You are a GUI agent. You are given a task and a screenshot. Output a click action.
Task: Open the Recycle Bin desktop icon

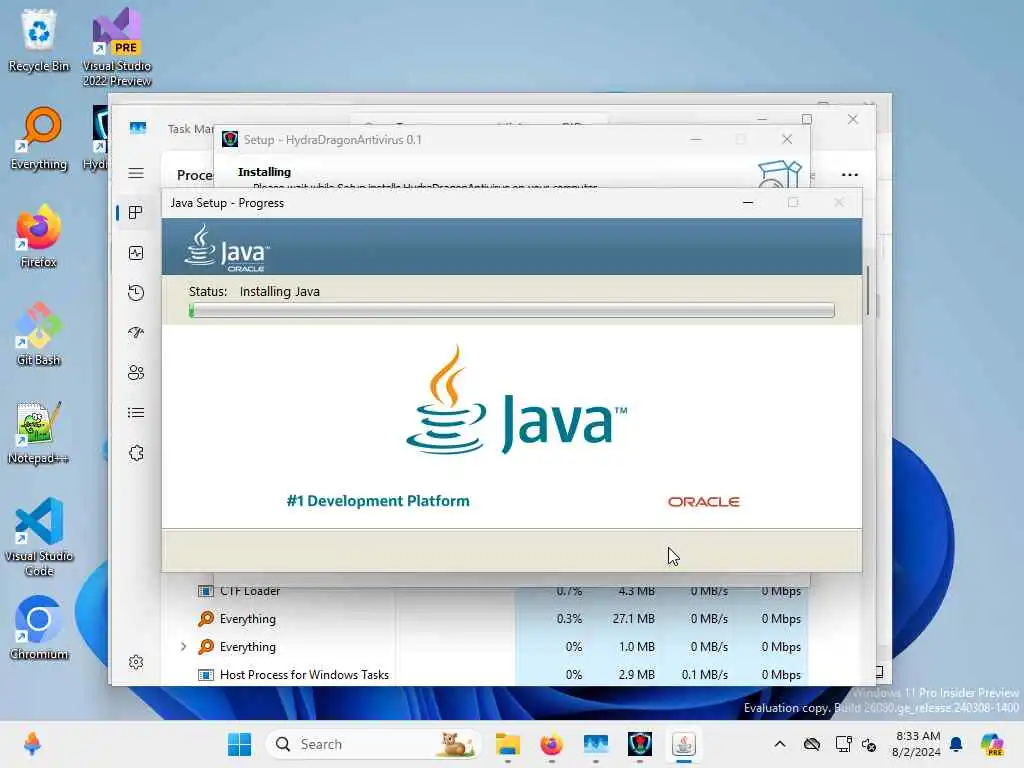(x=39, y=40)
